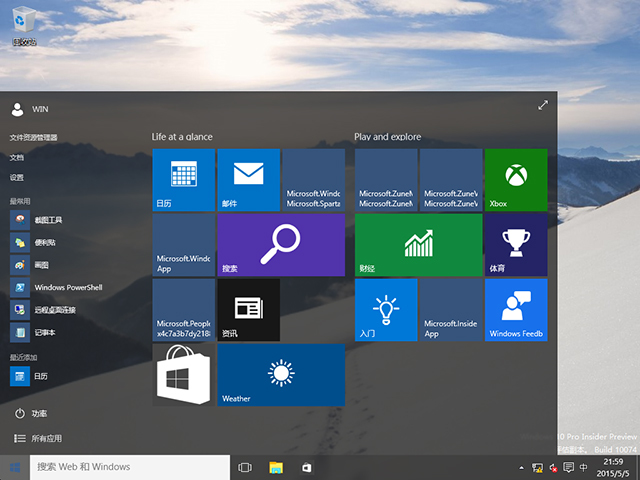Open the Get Started (入门) lightbulb tile

tap(386, 310)
